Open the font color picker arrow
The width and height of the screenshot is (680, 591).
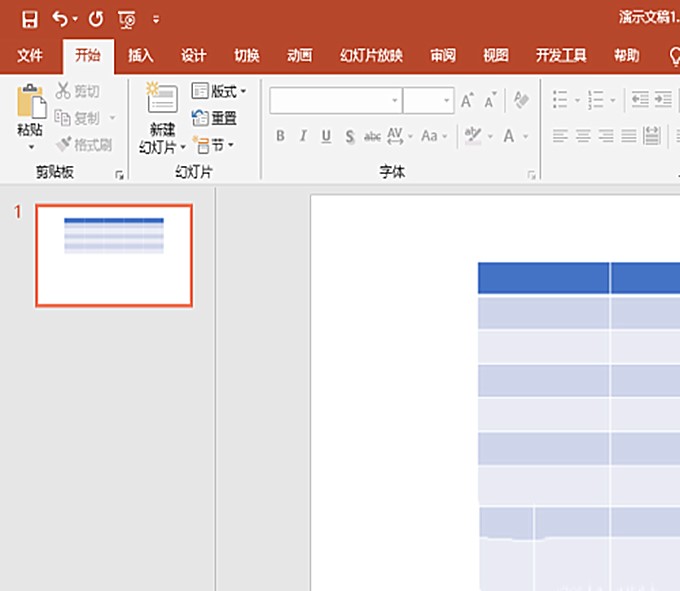point(526,137)
